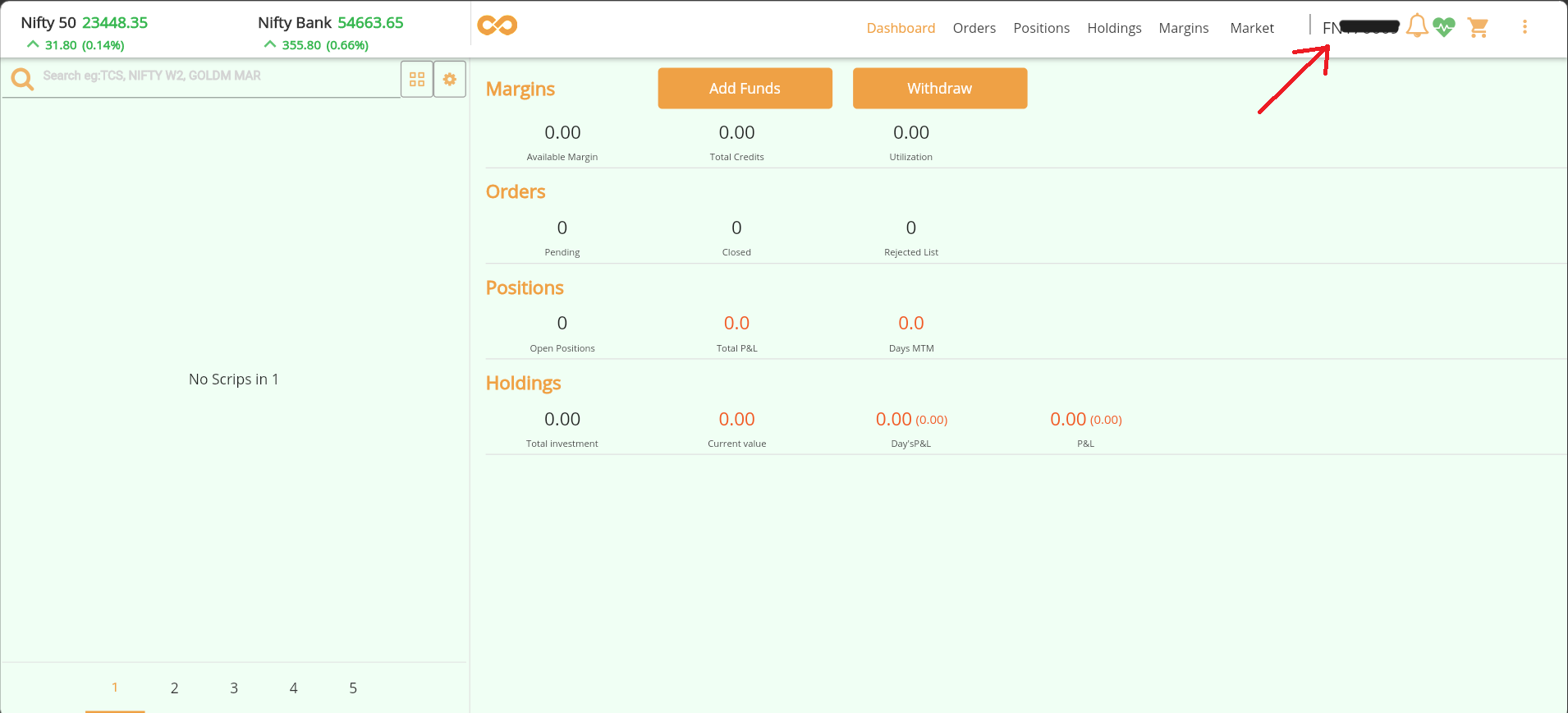This screenshot has height=713, width=1568.
Task: Open the Orders section heading
Action: coord(516,191)
